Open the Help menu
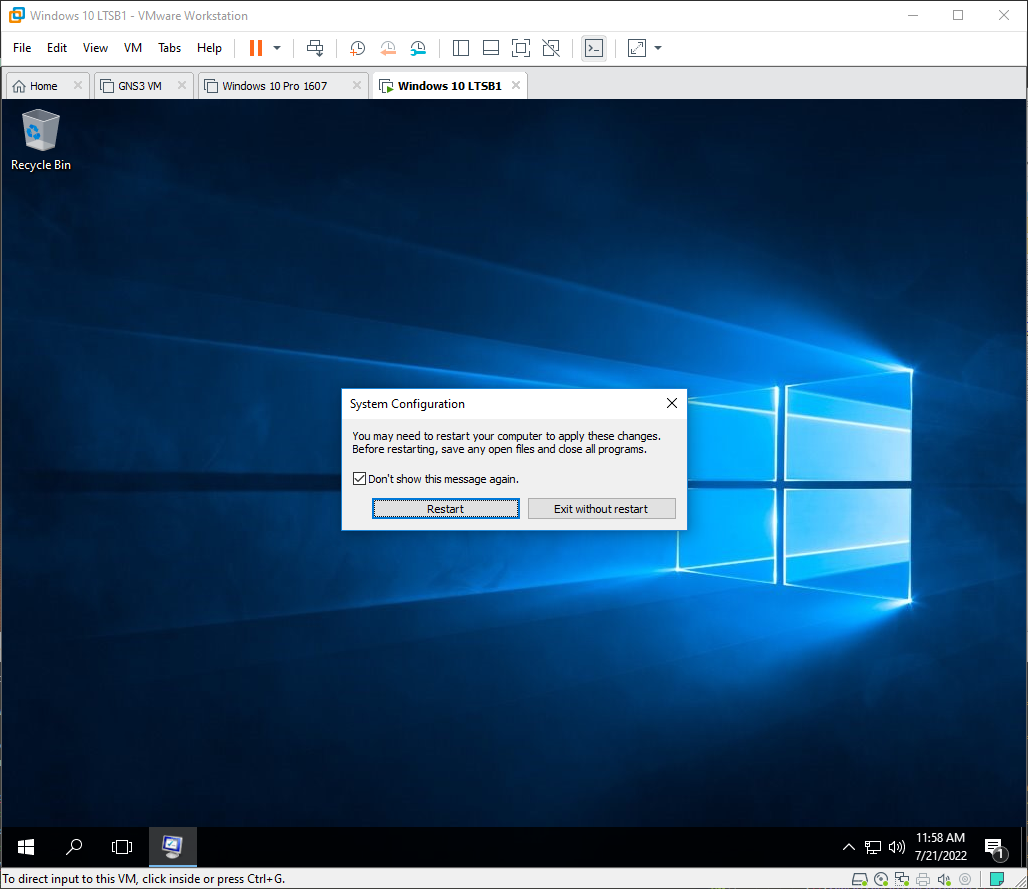Image resolution: width=1028 pixels, height=889 pixels. point(209,48)
